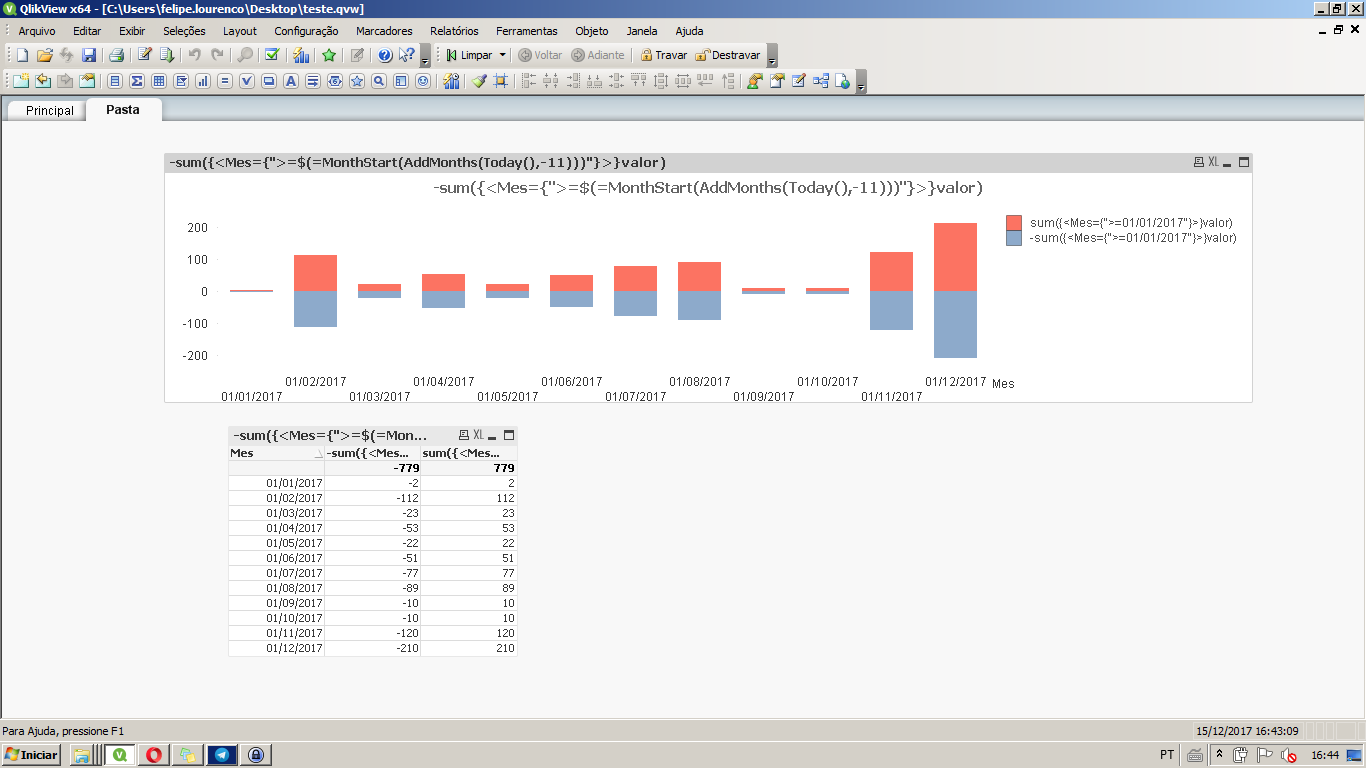Launch the Quick Chart wizard icon

click(300, 55)
